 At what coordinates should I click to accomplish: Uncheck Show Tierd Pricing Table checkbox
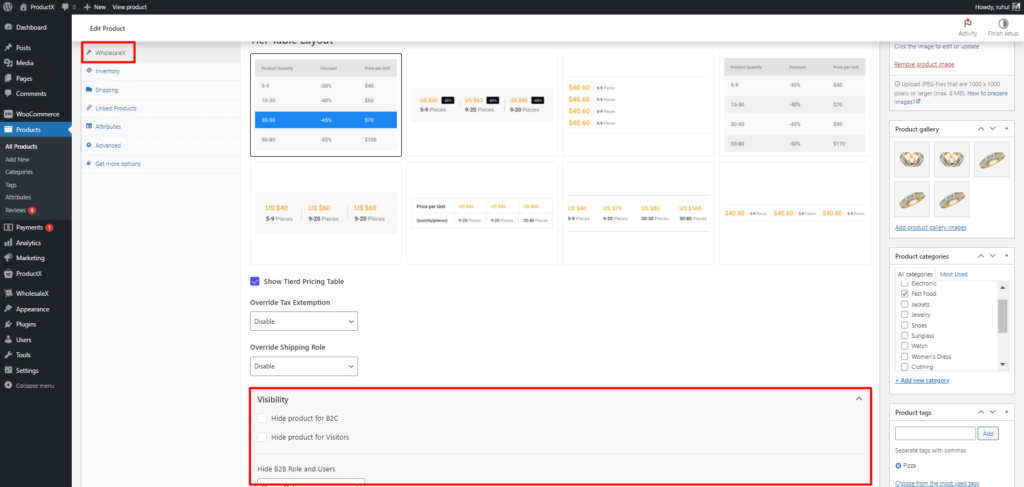click(255, 282)
